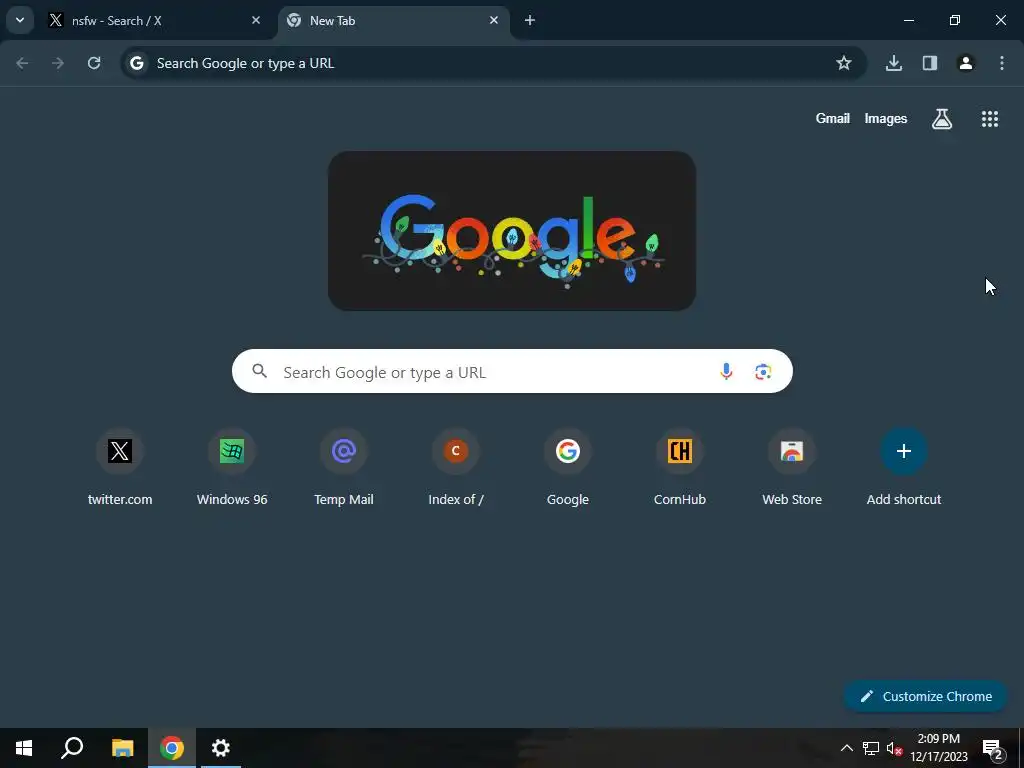Click the muted volume tray icon
Screen dimensions: 1024x768
point(895,748)
